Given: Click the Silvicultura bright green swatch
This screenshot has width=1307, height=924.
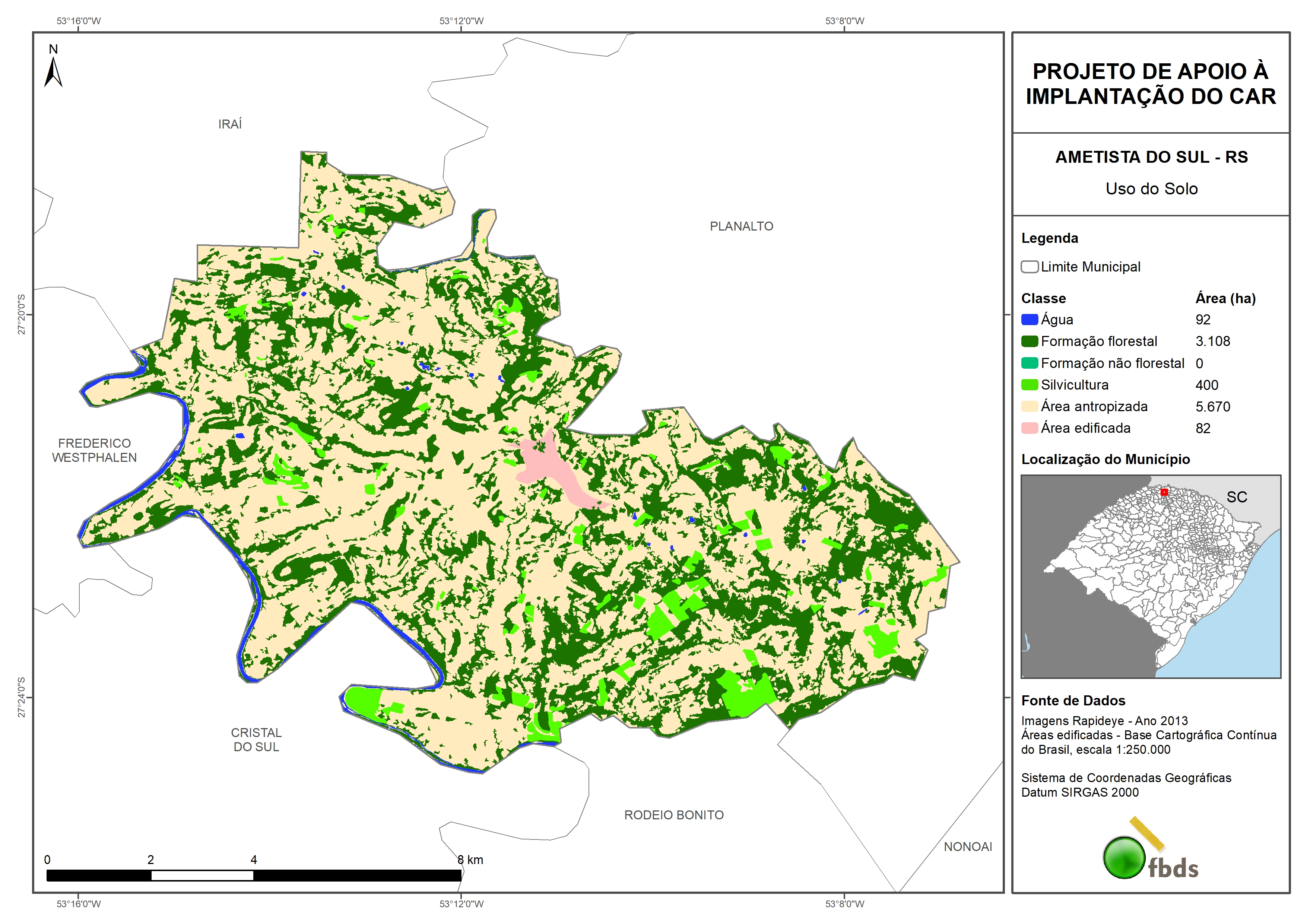Looking at the screenshot, I should point(1029,385).
